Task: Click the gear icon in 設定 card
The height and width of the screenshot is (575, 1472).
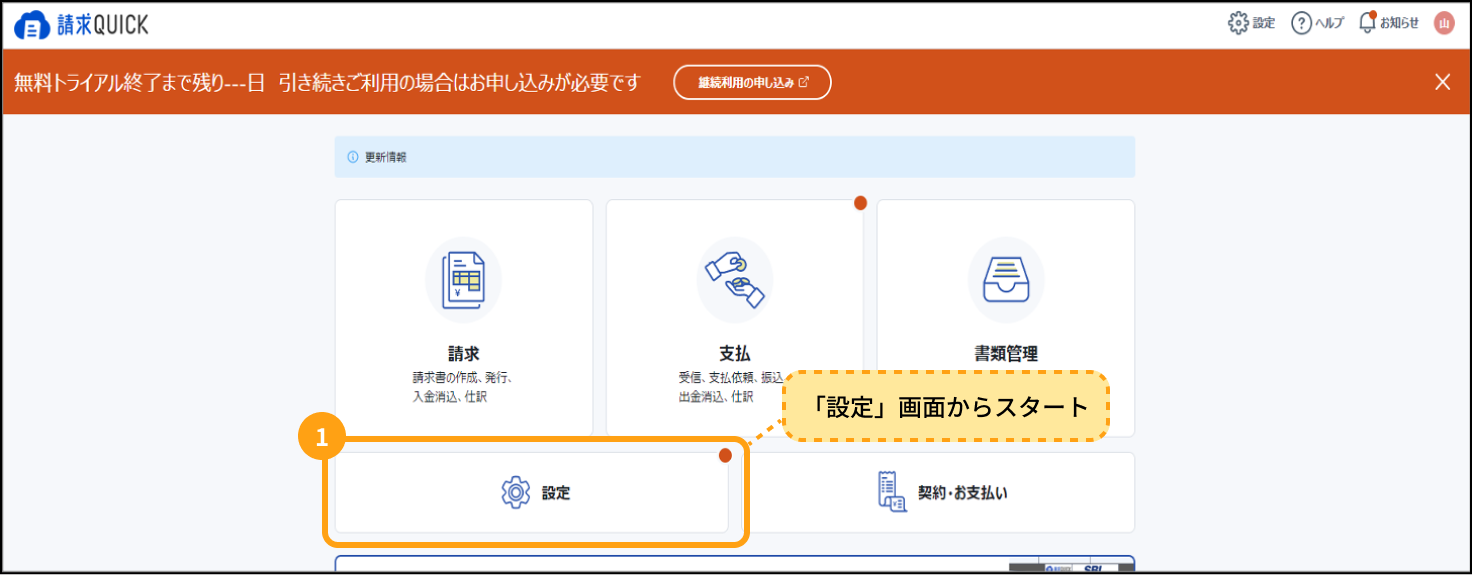Action: click(515, 493)
